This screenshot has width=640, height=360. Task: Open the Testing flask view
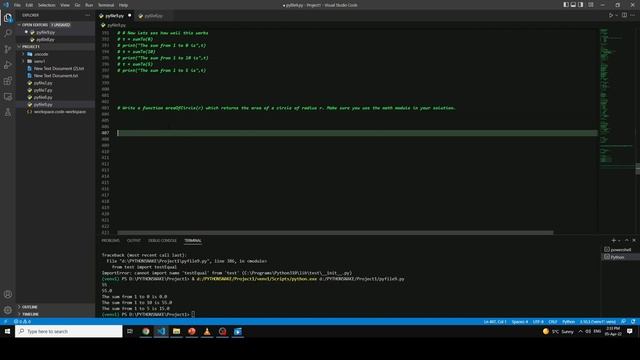[x=8, y=112]
